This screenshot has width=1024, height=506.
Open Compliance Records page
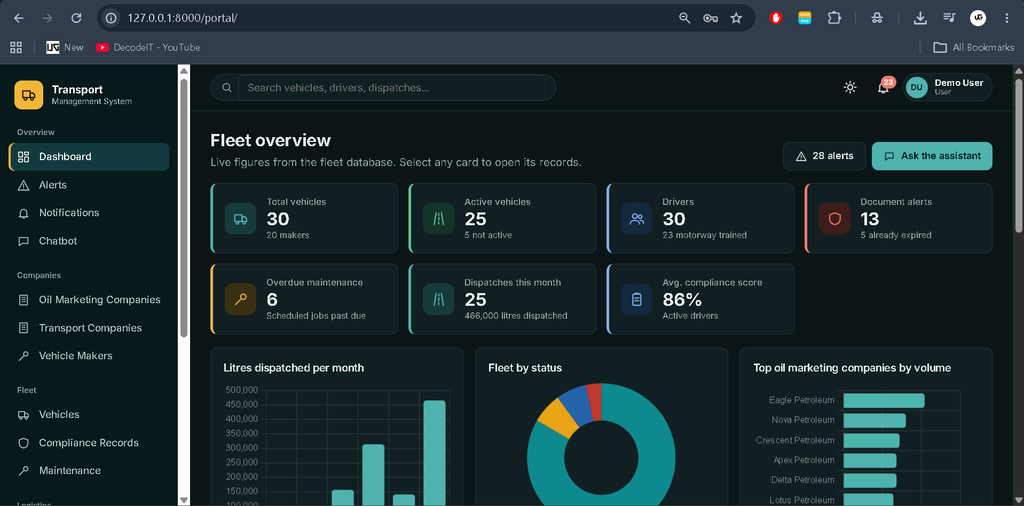coord(89,443)
